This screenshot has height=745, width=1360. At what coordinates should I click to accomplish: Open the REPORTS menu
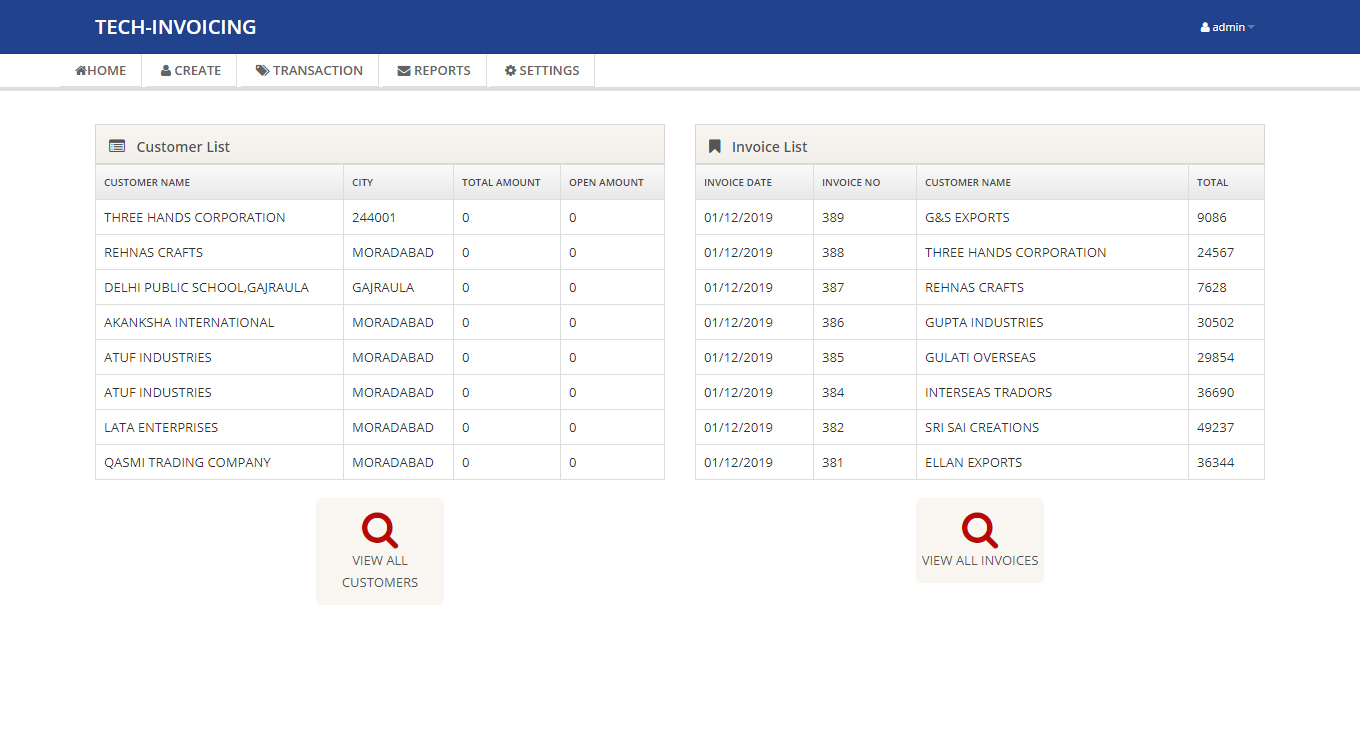click(x=434, y=71)
